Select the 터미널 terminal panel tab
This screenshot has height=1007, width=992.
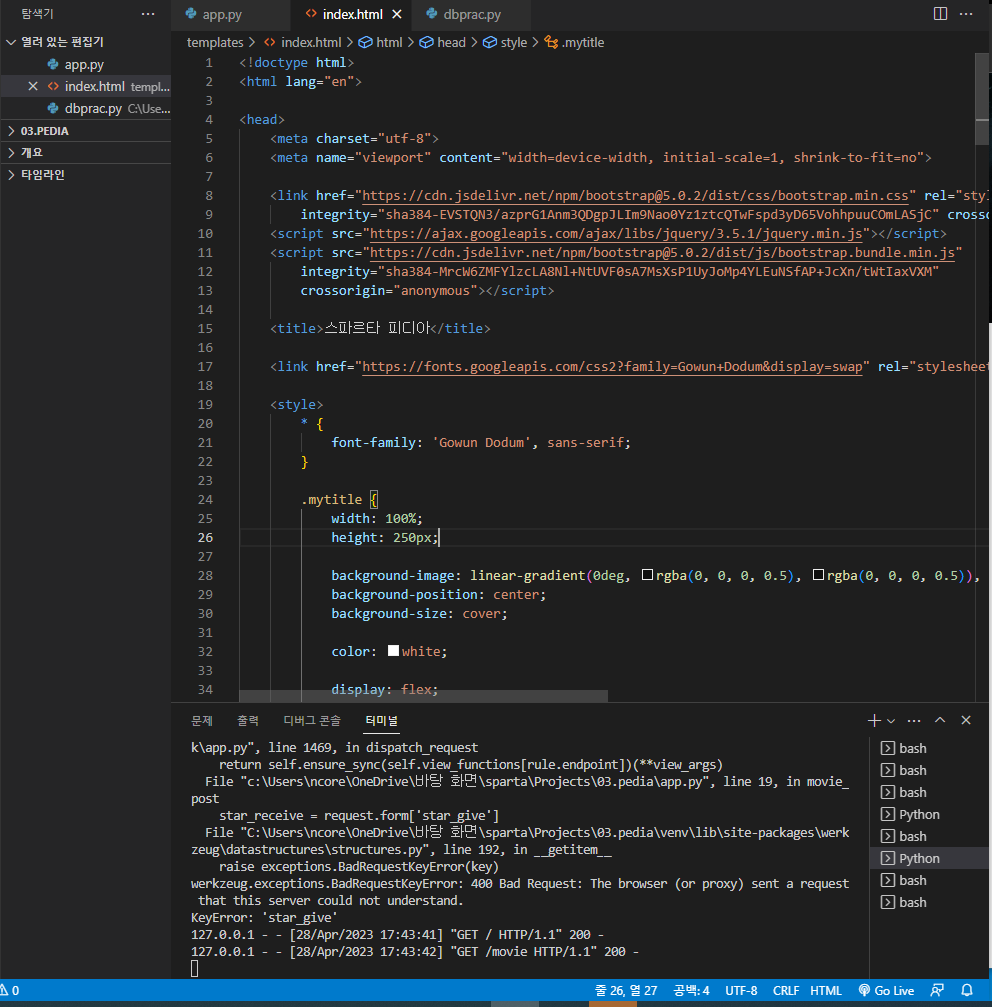[381, 721]
